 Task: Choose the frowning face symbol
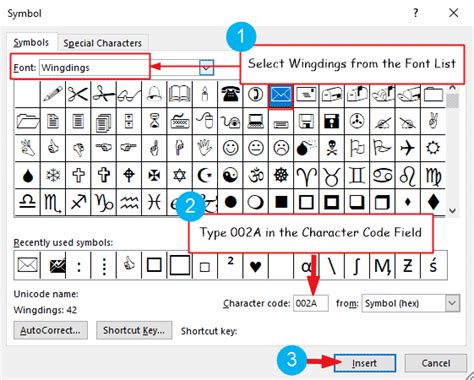(281, 148)
